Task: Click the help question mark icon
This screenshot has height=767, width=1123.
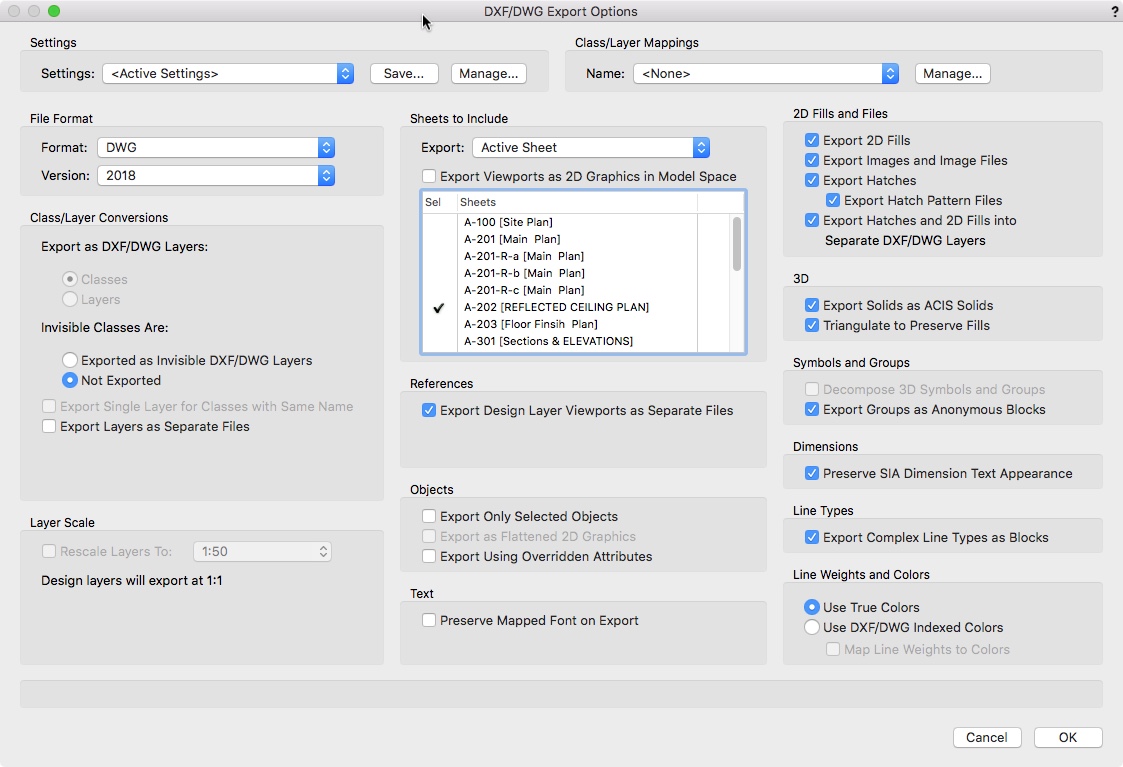Action: 1114,12
